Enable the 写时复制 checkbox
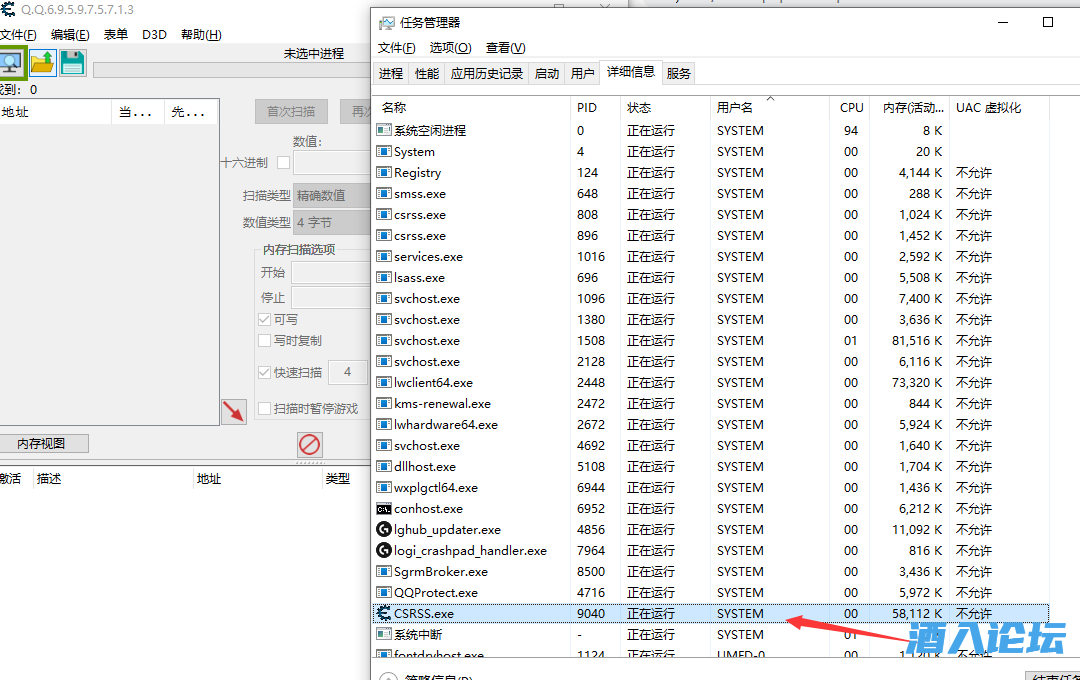The width and height of the screenshot is (1080, 680). pyautogui.click(x=265, y=340)
